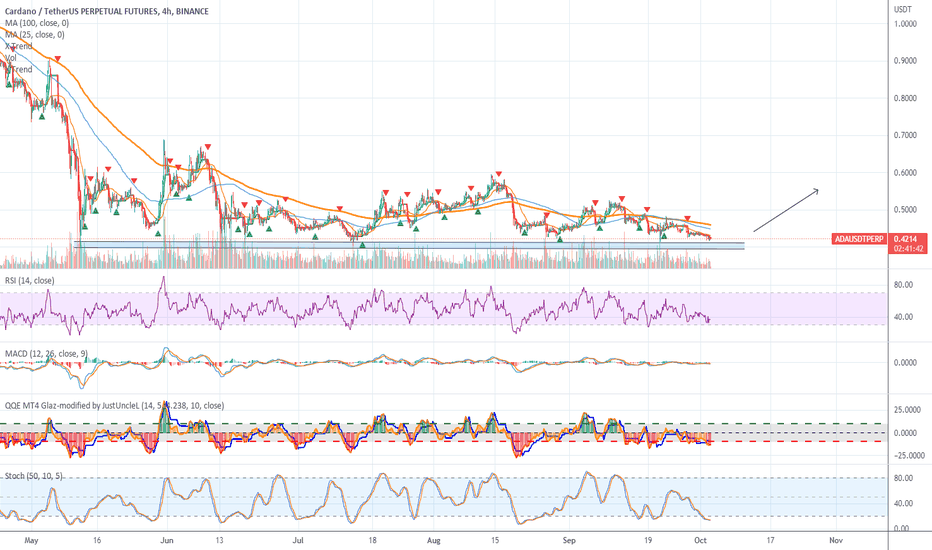Open the MACD (12, 26, close, 9) label
Viewport: 932px width, 550px height.
click(46, 354)
